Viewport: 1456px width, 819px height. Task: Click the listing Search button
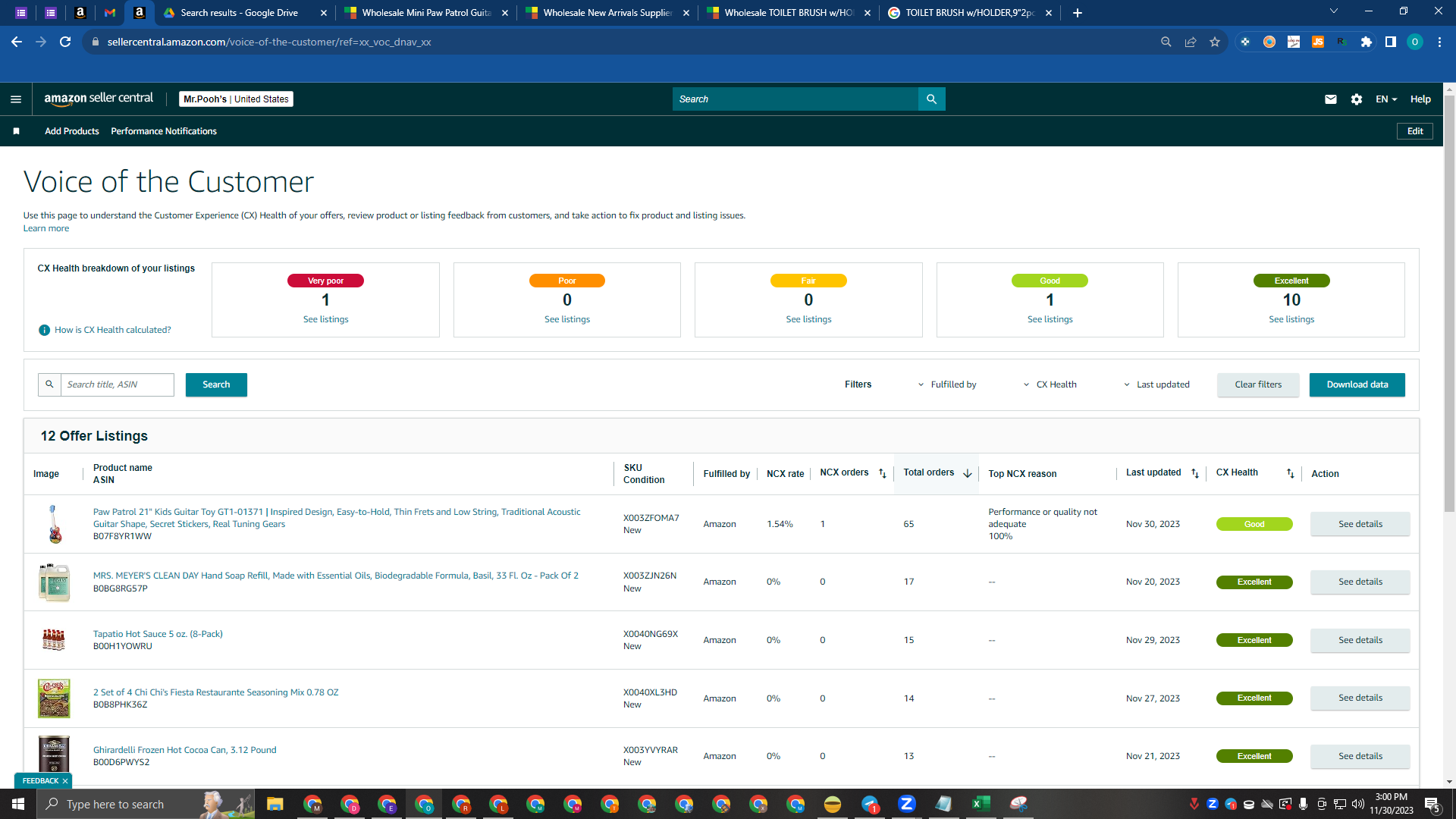[216, 384]
